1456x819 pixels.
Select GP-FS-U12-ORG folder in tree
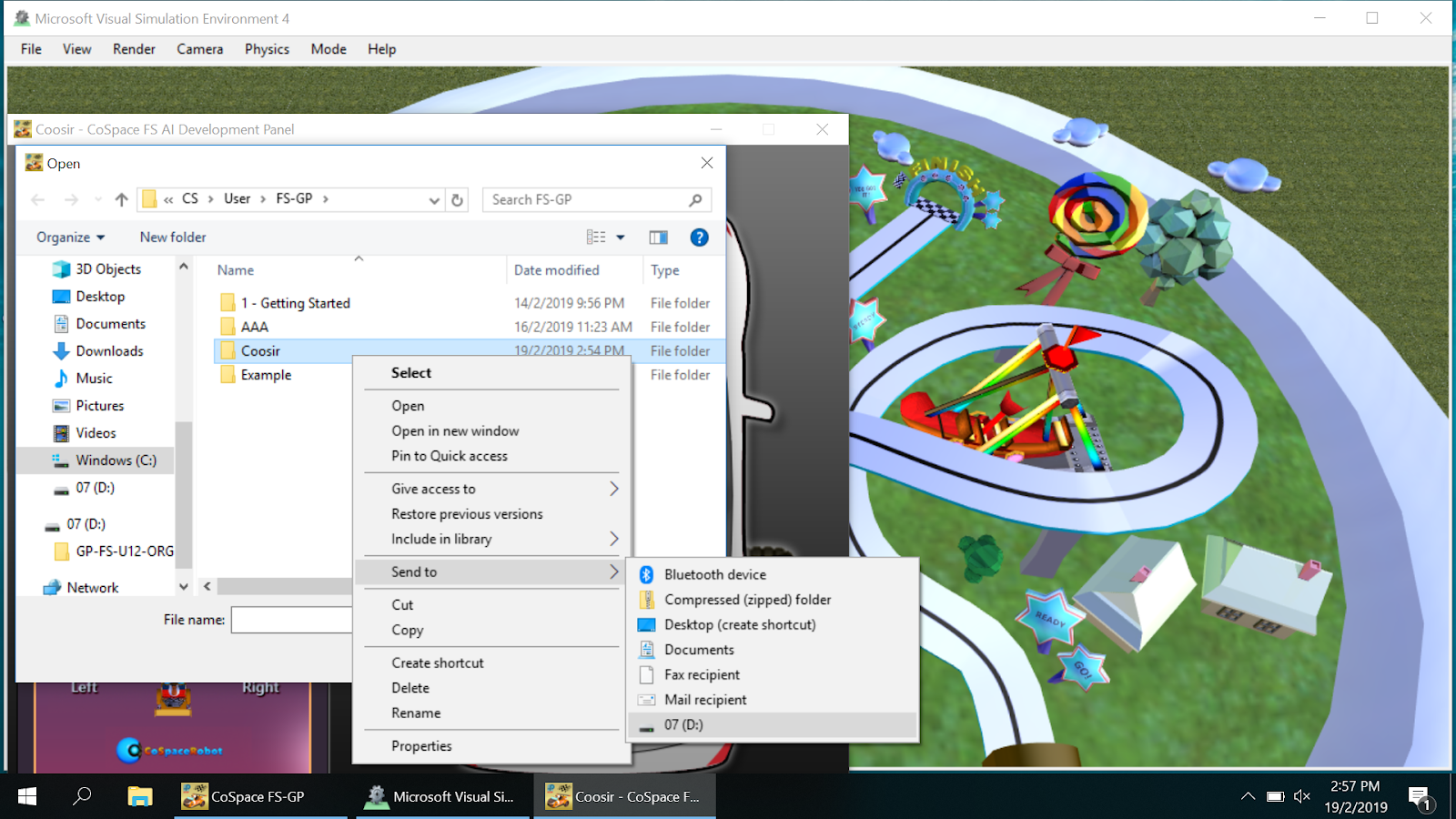113,551
